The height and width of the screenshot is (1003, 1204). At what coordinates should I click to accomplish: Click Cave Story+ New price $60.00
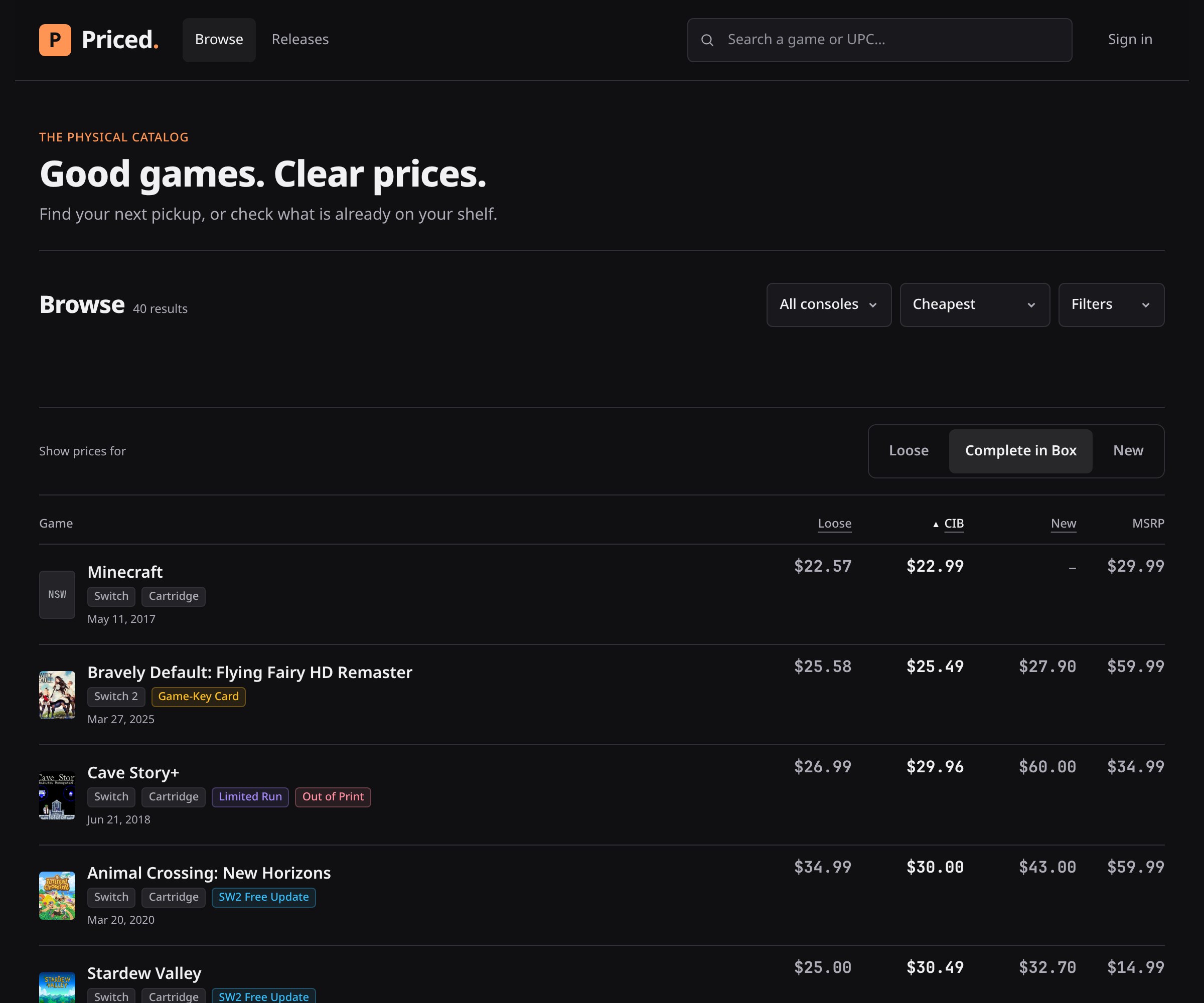pyautogui.click(x=1047, y=767)
